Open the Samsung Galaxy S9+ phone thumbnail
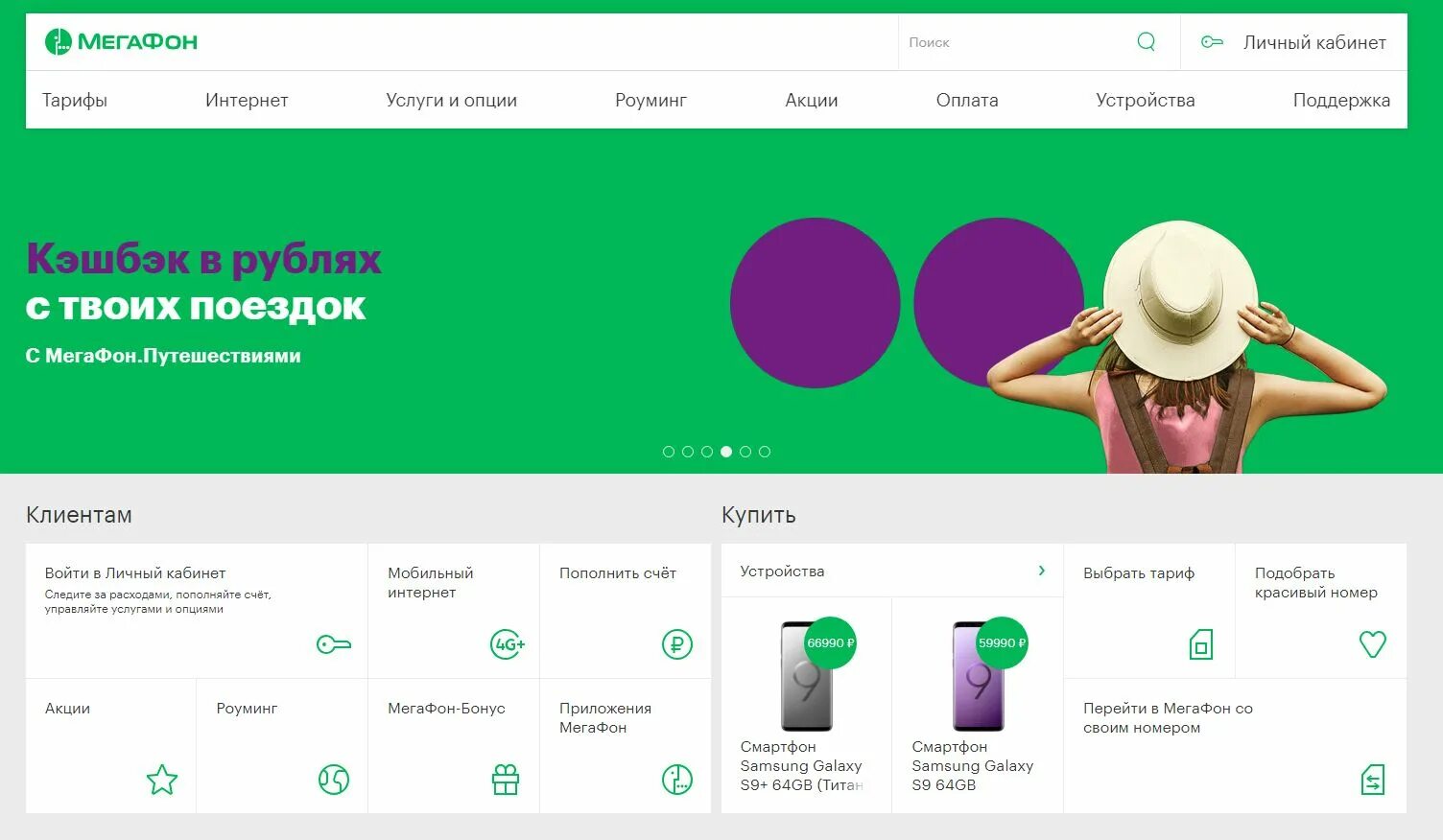 pos(806,676)
